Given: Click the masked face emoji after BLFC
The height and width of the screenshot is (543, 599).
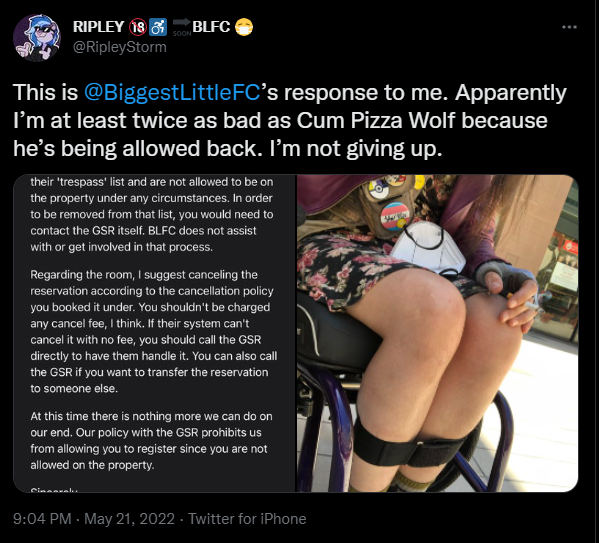Looking at the screenshot, I should point(243,27).
